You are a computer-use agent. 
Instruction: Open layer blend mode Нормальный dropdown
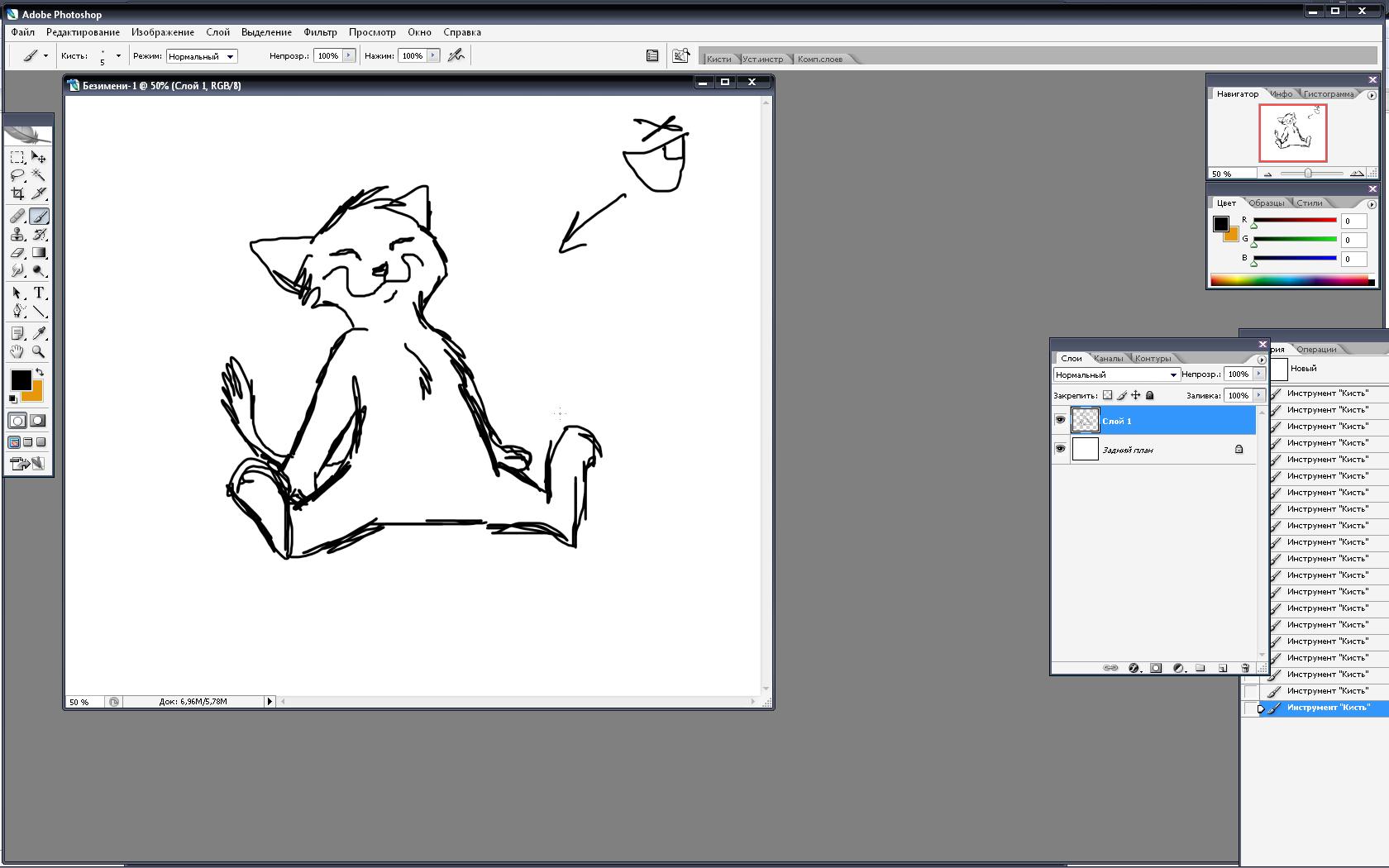point(1115,374)
